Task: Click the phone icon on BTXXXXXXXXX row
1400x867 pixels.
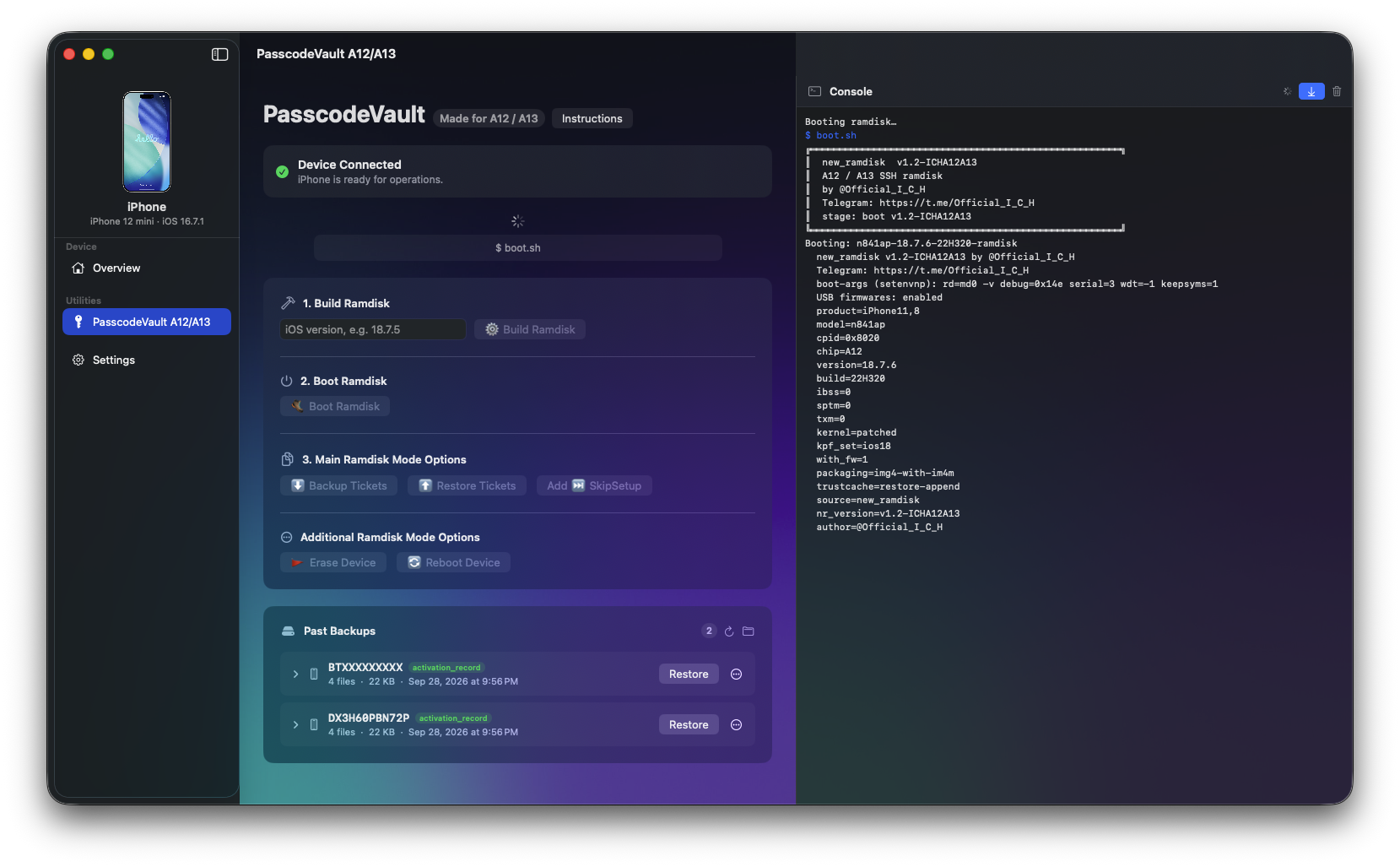Action: 314,674
